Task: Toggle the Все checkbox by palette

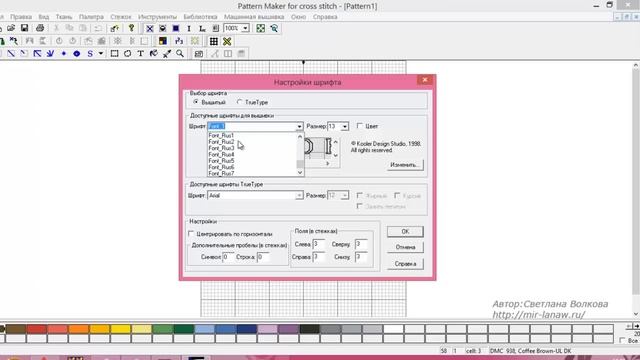Action: pos(622,340)
